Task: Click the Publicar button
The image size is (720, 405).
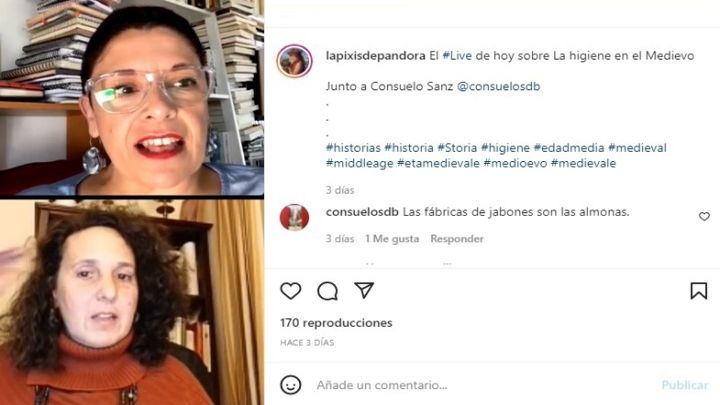Action: point(685,385)
